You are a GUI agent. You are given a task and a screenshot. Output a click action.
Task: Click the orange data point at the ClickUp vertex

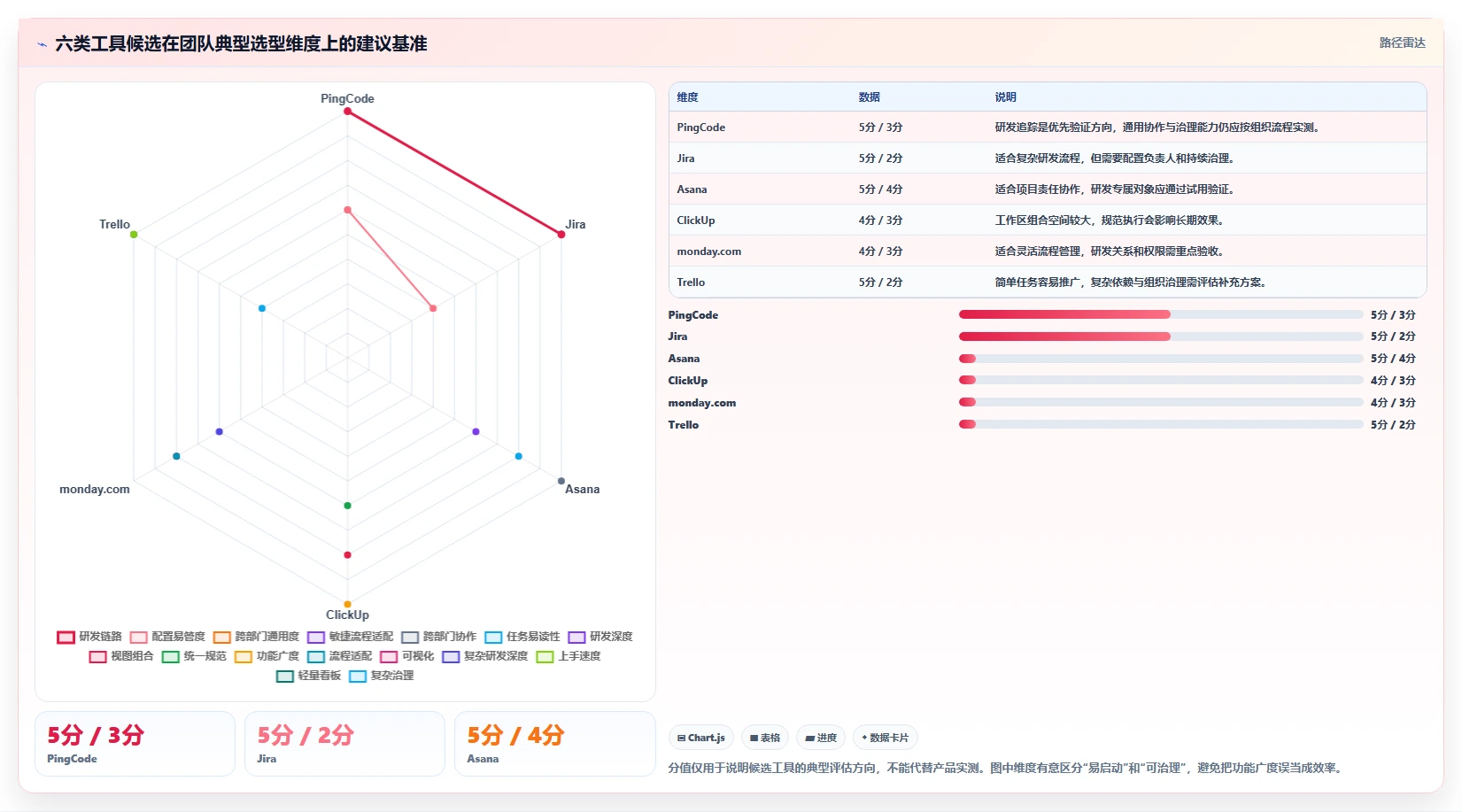pos(347,604)
